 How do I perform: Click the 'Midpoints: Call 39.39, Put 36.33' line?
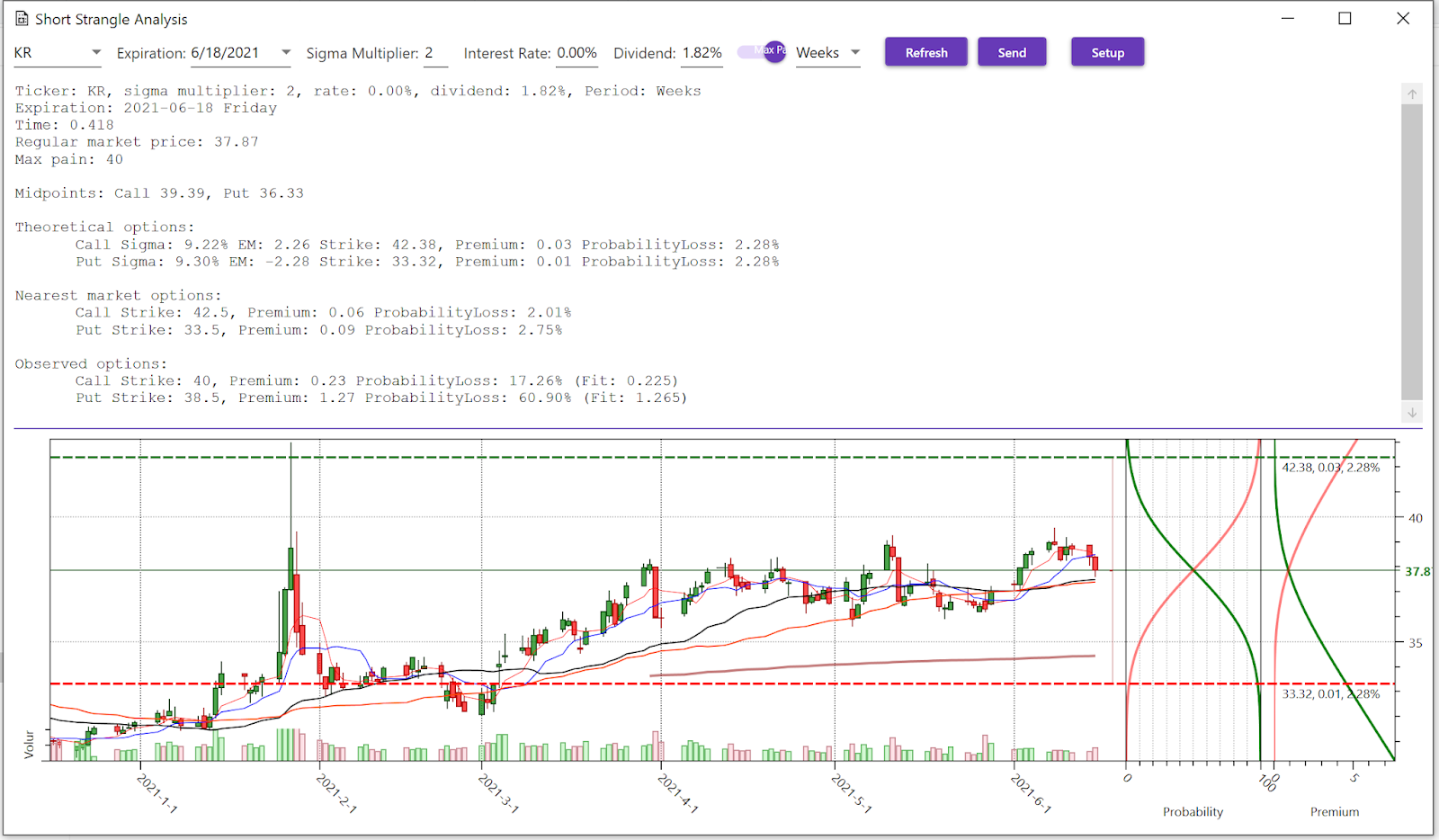tap(159, 193)
